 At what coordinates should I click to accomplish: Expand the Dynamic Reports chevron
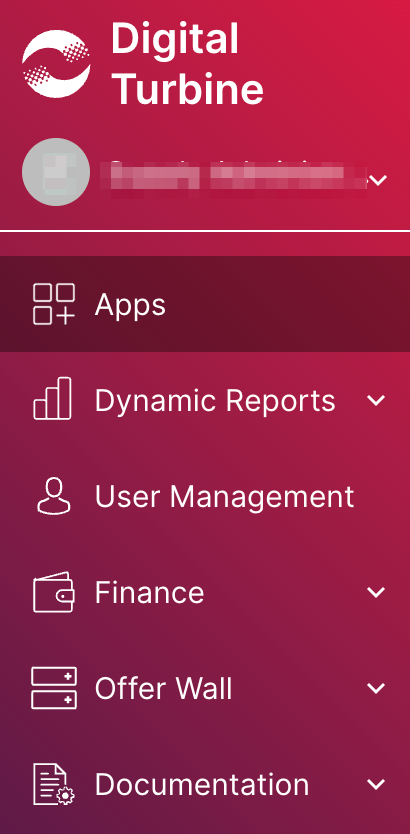coord(376,401)
